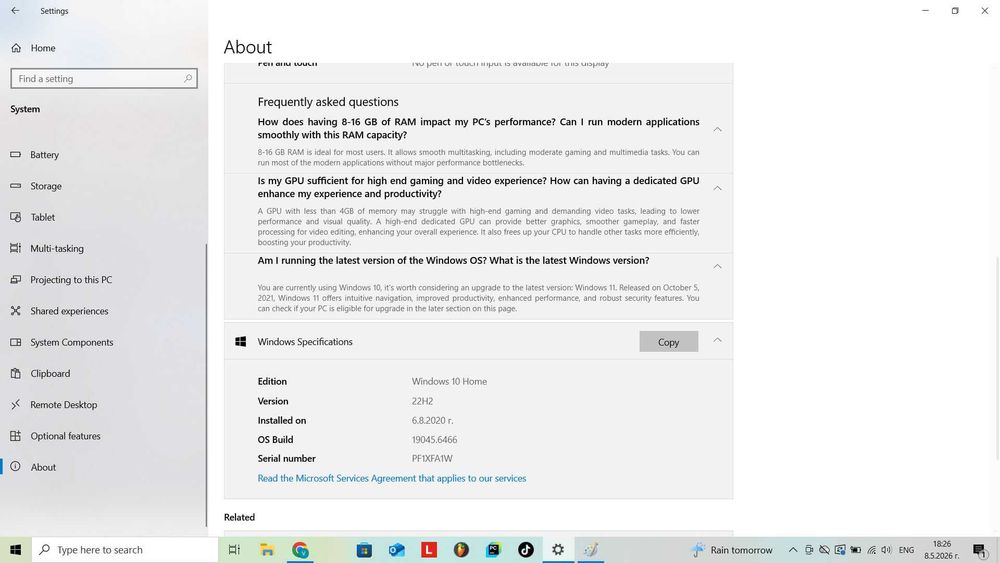Open the Rain tomorrow weather widget
Viewport: 1000px width, 563px height.
point(732,550)
